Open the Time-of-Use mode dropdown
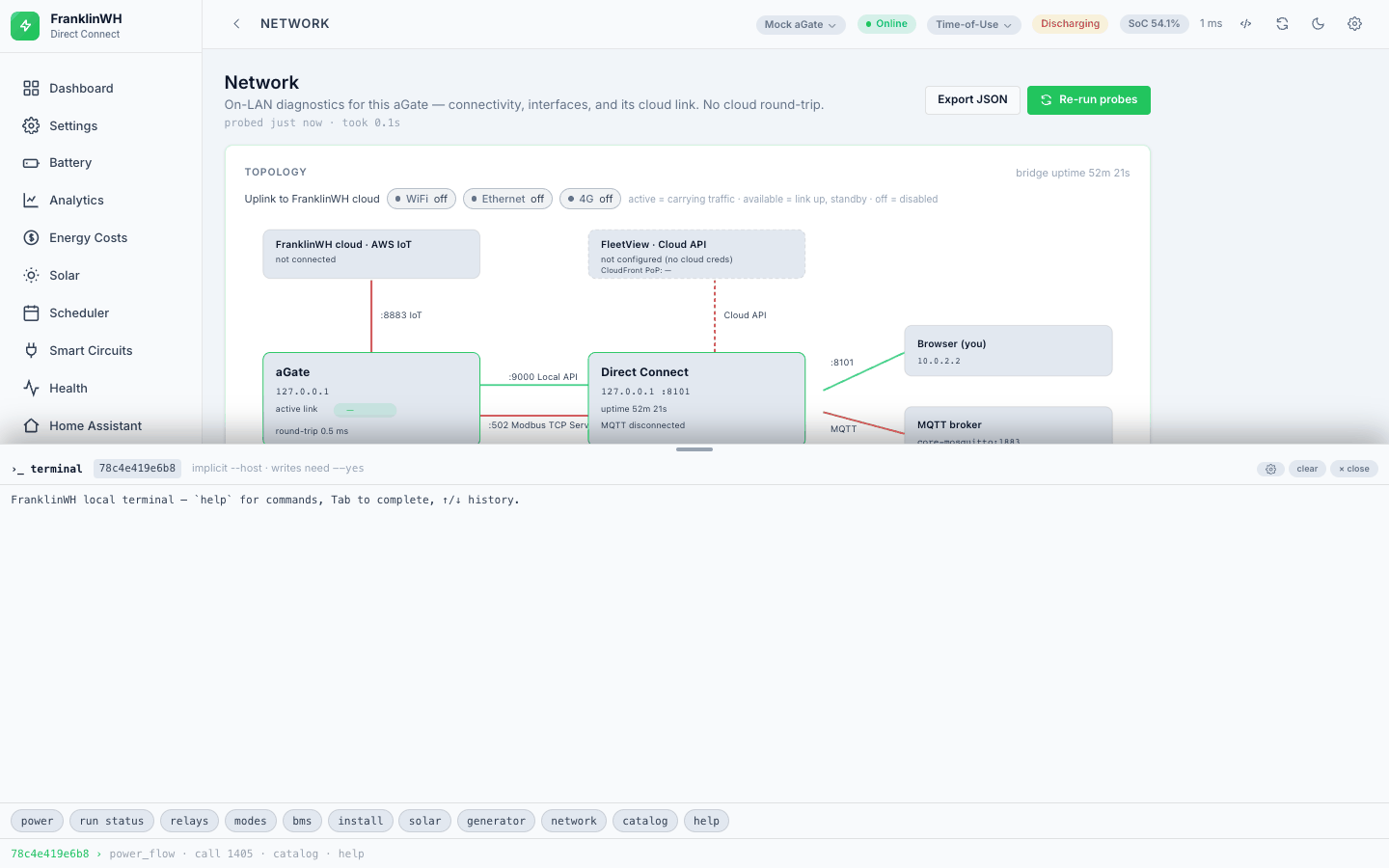 click(974, 25)
